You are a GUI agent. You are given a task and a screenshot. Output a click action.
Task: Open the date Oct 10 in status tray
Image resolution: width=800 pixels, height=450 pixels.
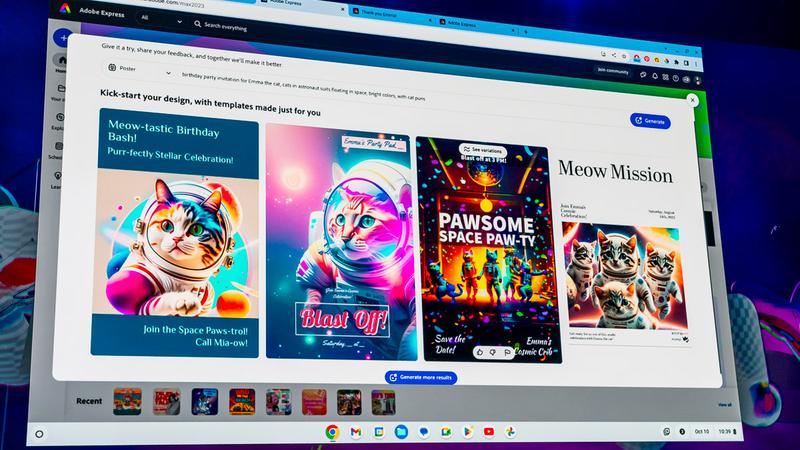[702, 432]
